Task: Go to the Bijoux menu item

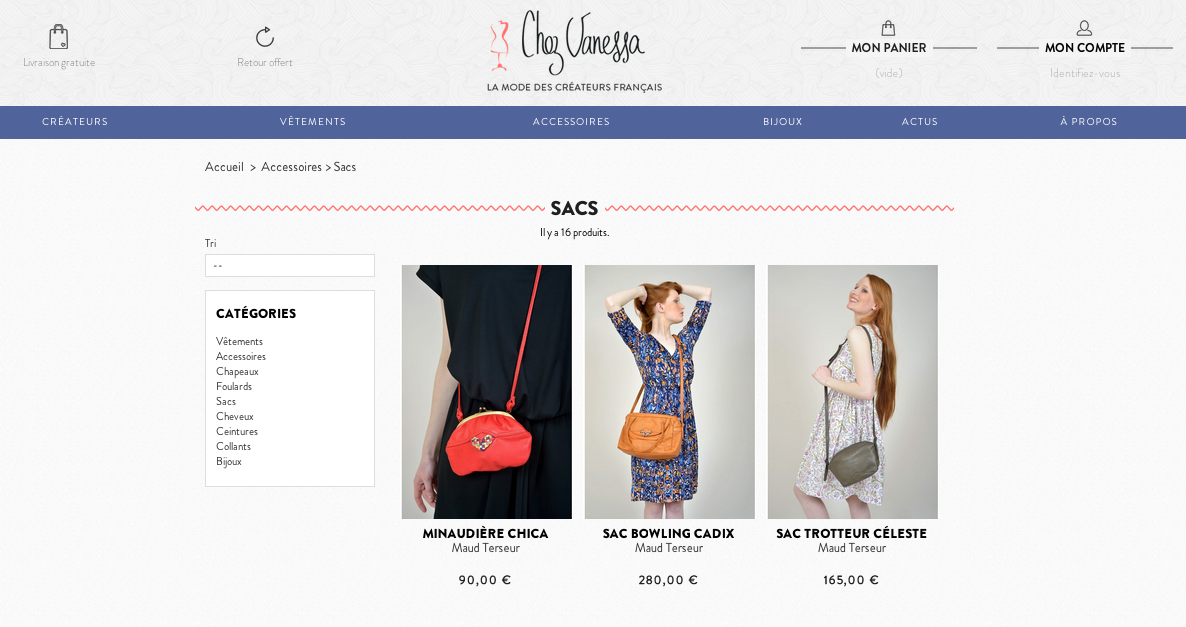Action: (x=782, y=122)
